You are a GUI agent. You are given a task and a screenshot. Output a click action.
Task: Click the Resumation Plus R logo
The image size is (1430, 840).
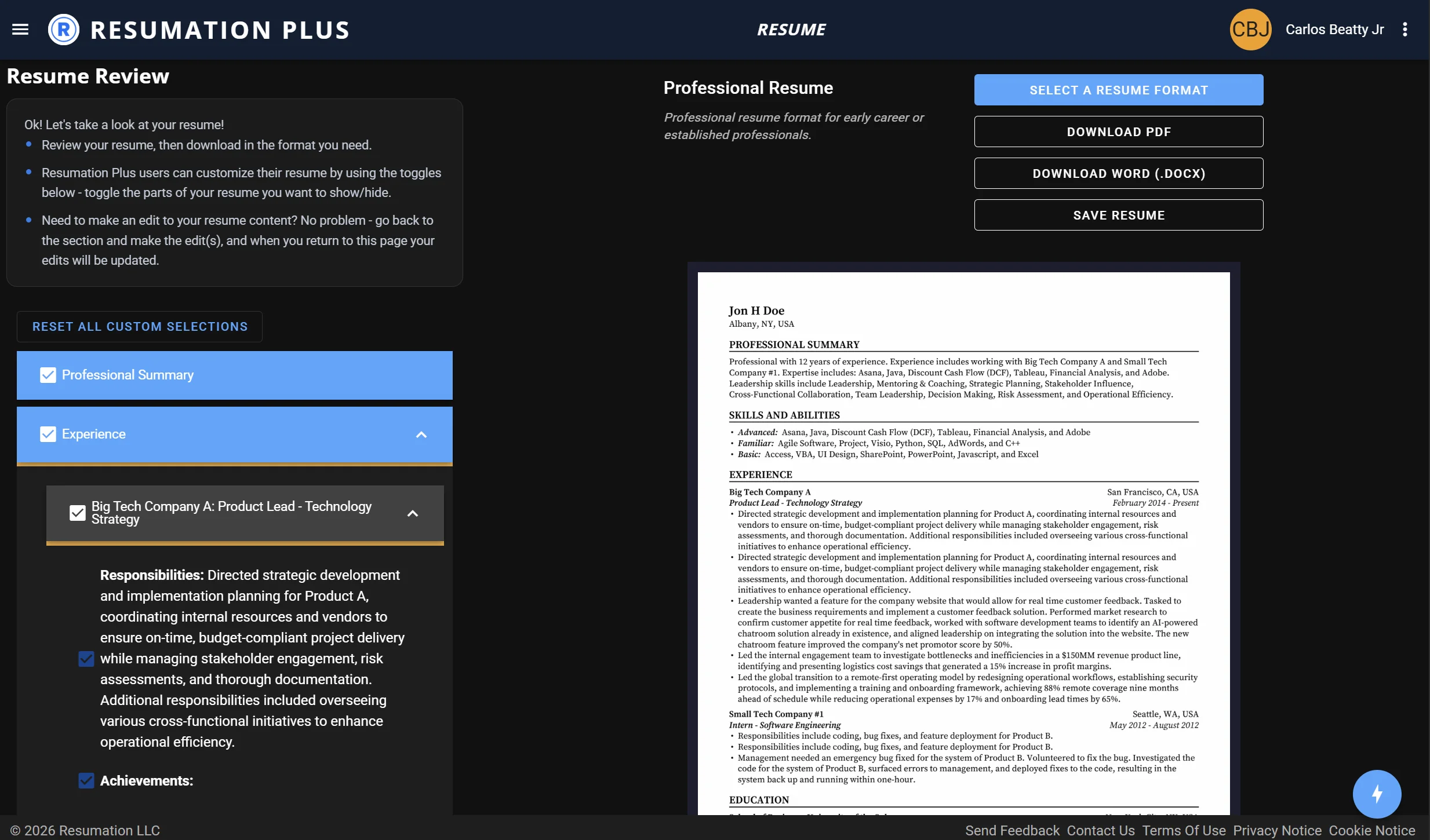click(64, 30)
